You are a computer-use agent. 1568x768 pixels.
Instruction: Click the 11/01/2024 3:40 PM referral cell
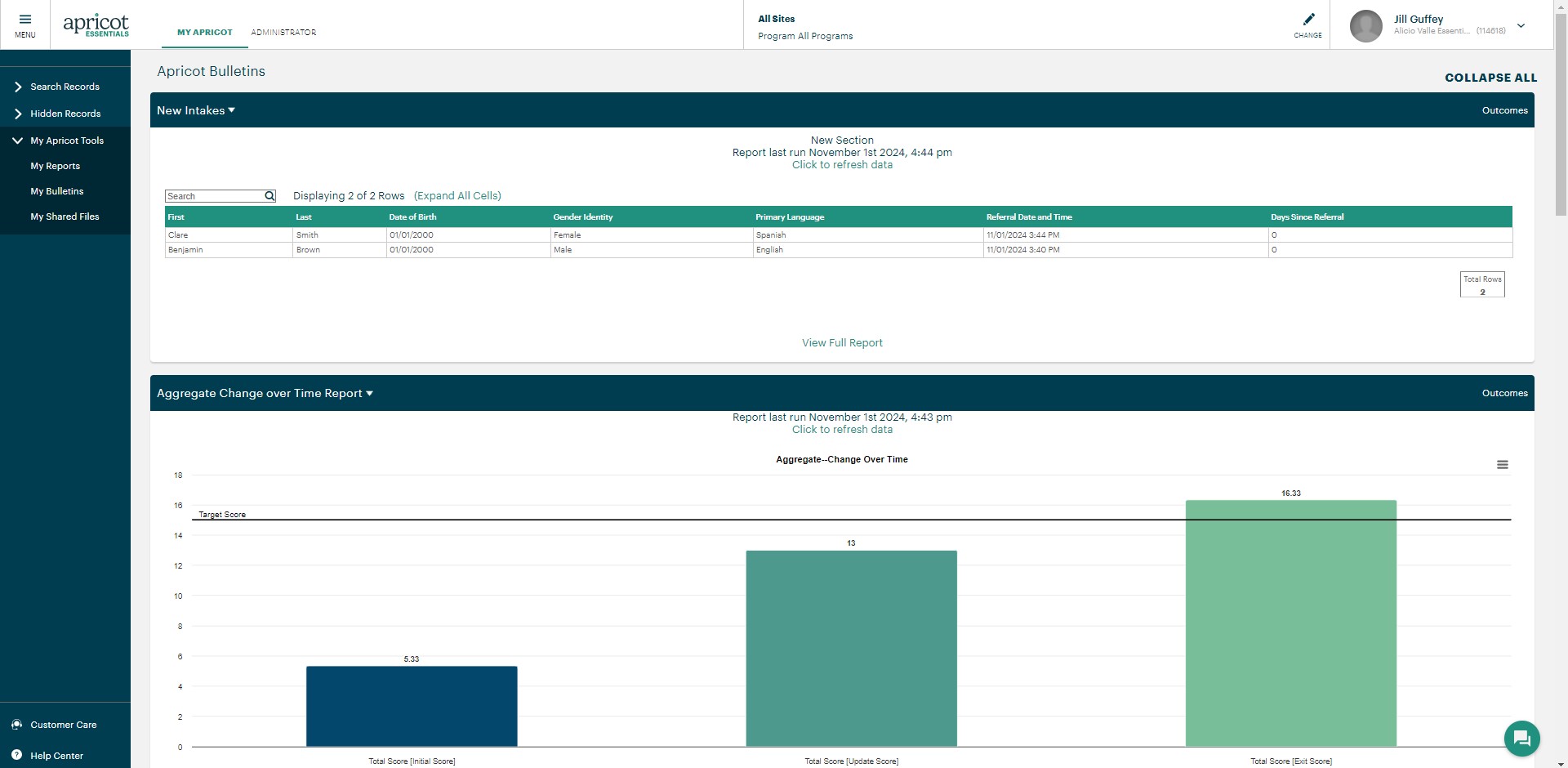coord(1126,250)
